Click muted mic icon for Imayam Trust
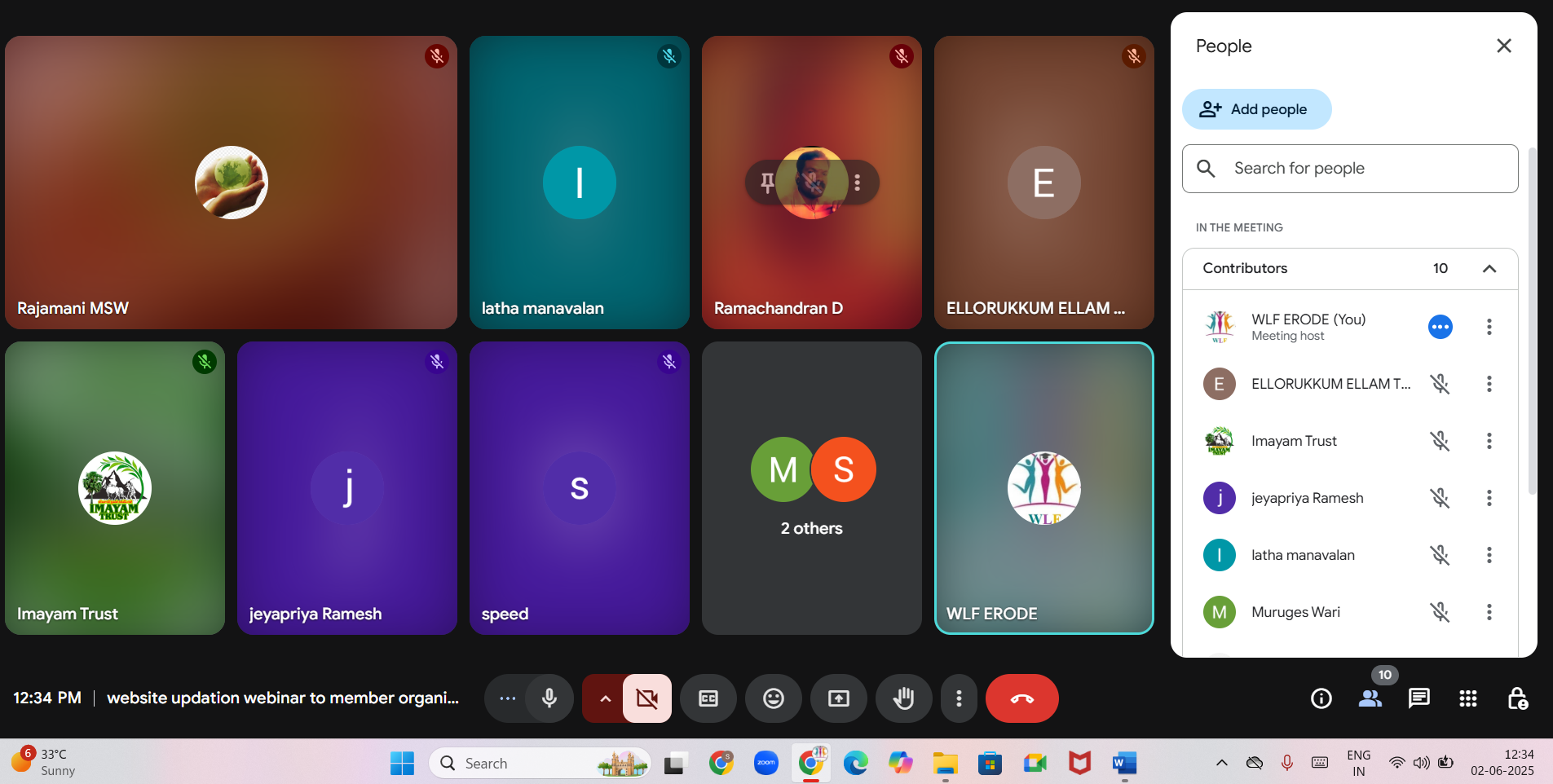The height and width of the screenshot is (784, 1553). [1440, 441]
